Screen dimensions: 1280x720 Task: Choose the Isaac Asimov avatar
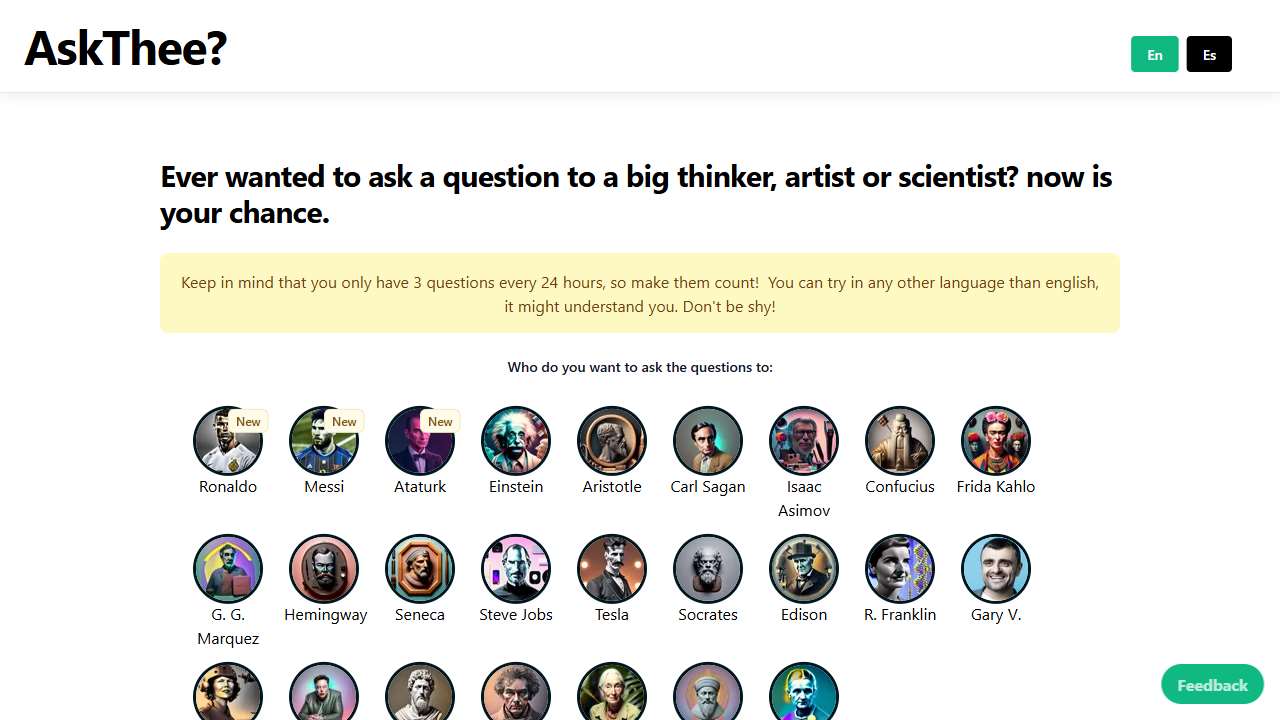[x=803, y=440]
